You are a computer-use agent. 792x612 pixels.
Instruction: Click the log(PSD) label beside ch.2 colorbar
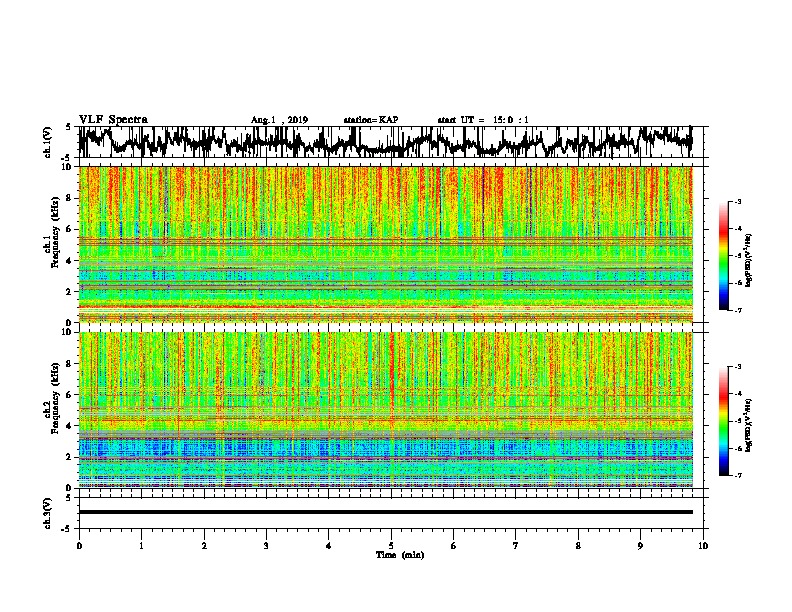click(x=748, y=425)
